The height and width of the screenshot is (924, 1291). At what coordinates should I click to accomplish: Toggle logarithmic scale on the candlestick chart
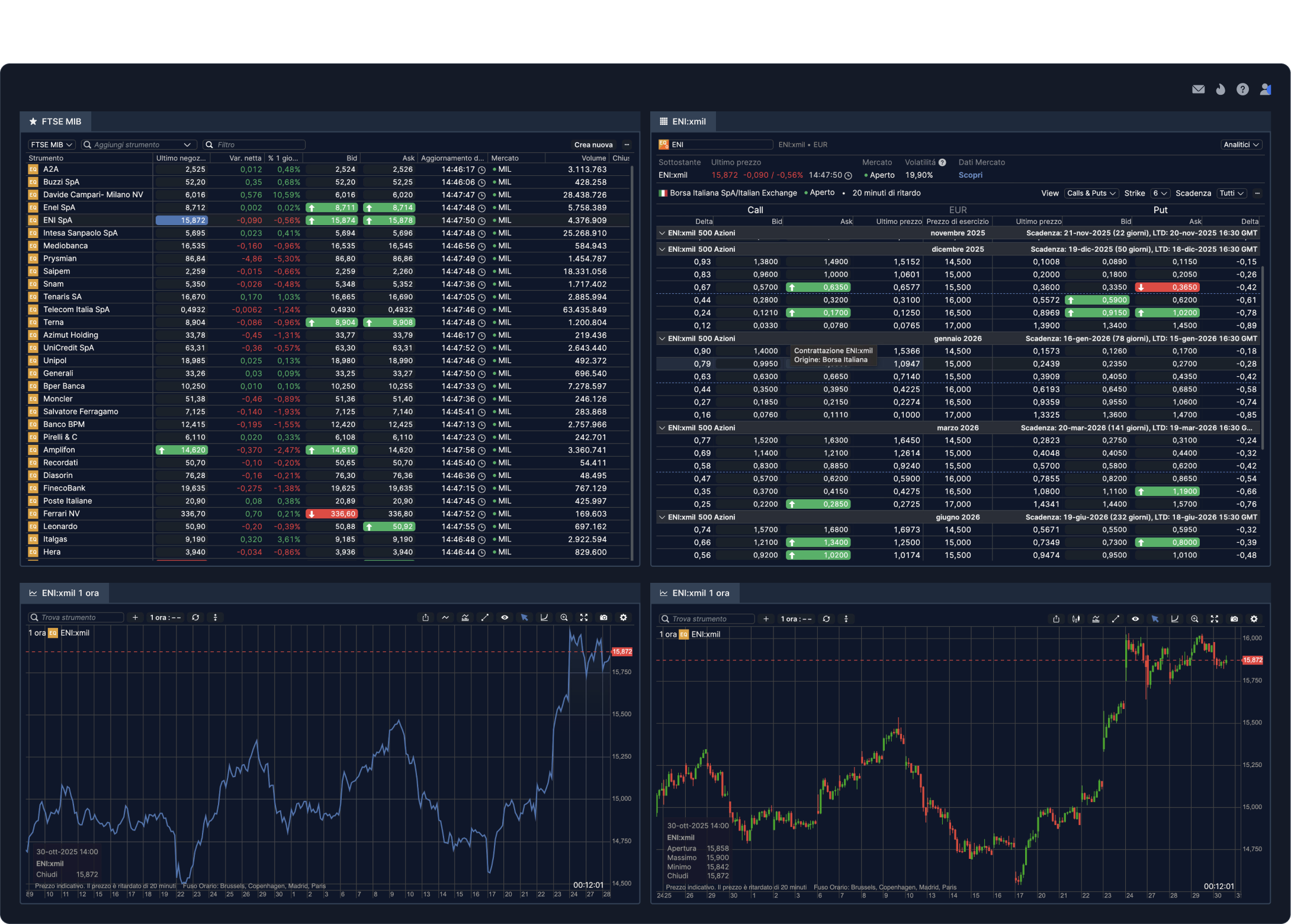(x=1175, y=618)
